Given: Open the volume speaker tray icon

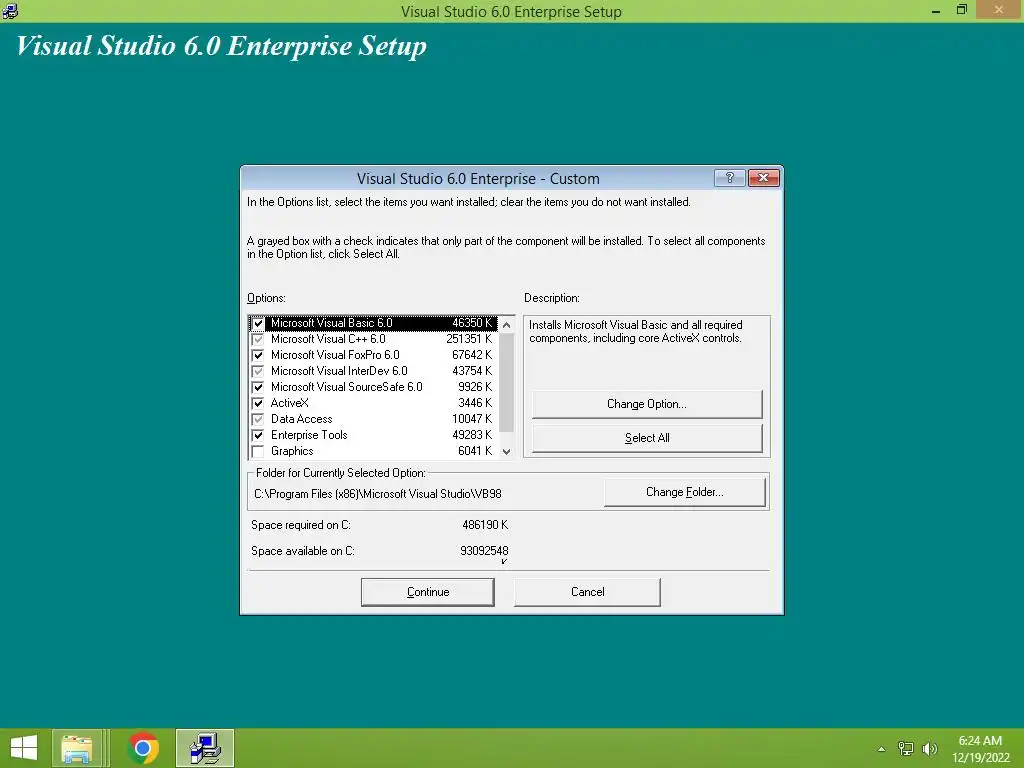Looking at the screenshot, I should (x=930, y=749).
